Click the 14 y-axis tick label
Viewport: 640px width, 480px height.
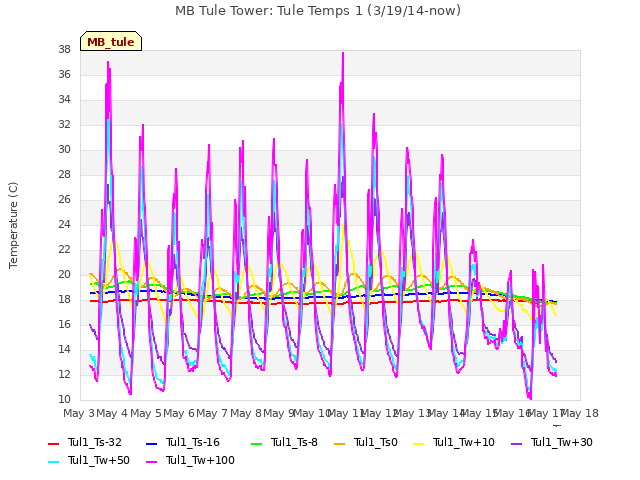64,349
